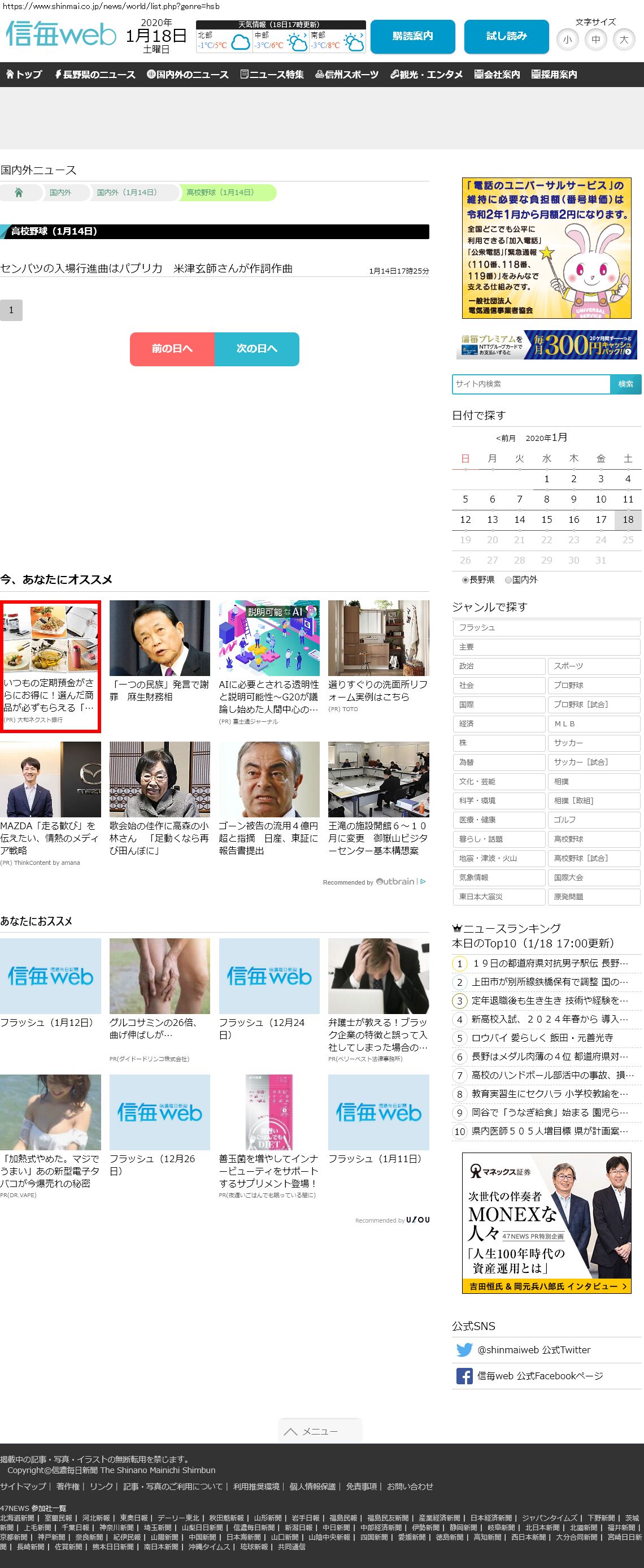Set font size to small (小)
This screenshot has height=1568, width=644.
(567, 40)
